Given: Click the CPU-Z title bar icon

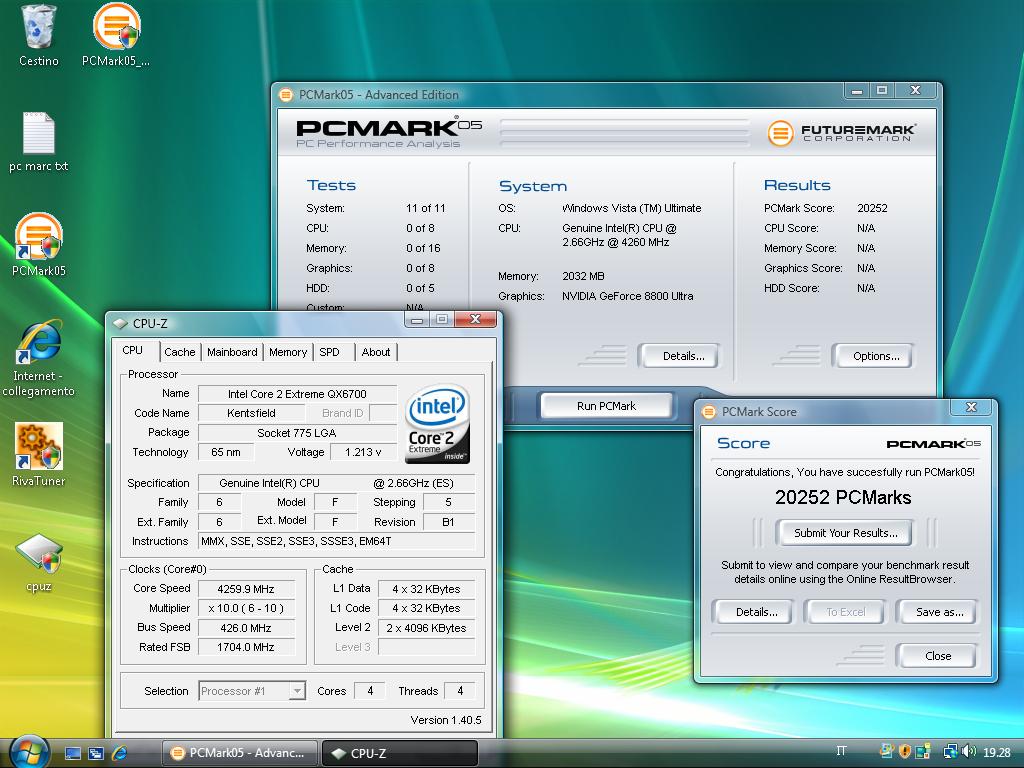Looking at the screenshot, I should click(120, 323).
